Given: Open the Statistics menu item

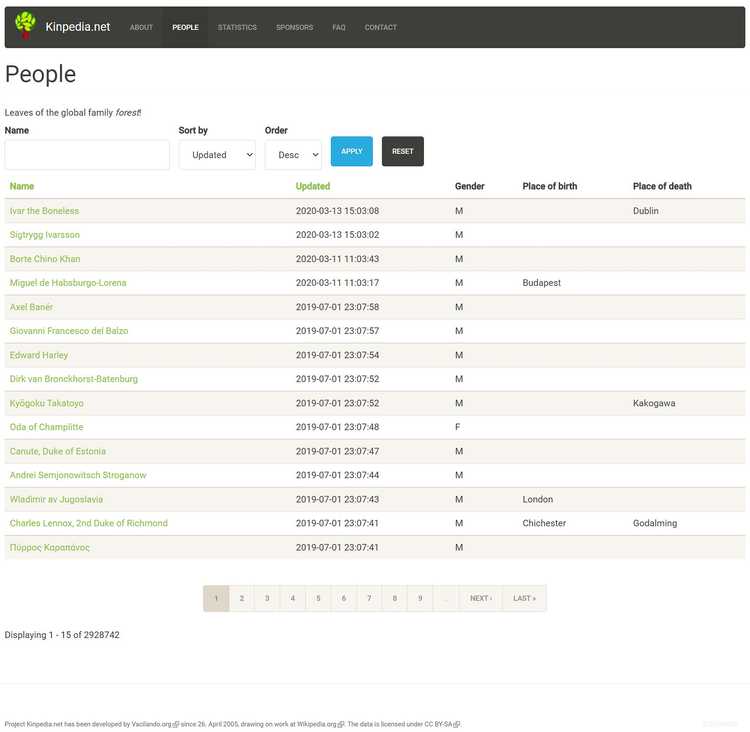Looking at the screenshot, I should click(x=237, y=28).
